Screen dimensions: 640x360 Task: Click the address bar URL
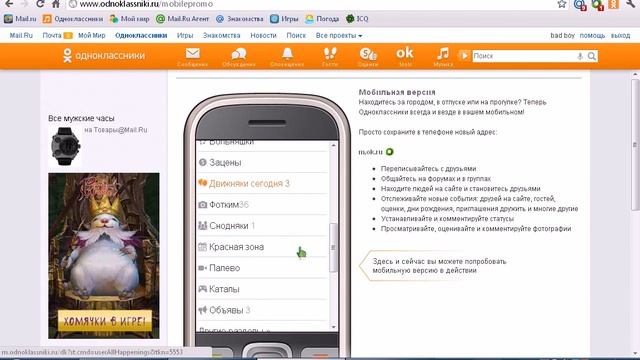pos(146,4)
